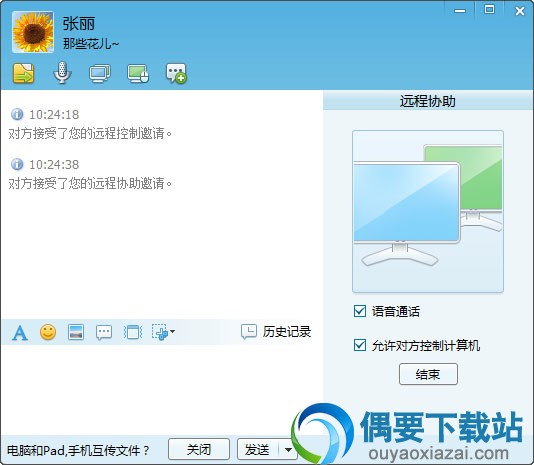Image resolution: width=534 pixels, height=465 pixels.
Task: Click the send file folder icon
Action: pos(23,73)
